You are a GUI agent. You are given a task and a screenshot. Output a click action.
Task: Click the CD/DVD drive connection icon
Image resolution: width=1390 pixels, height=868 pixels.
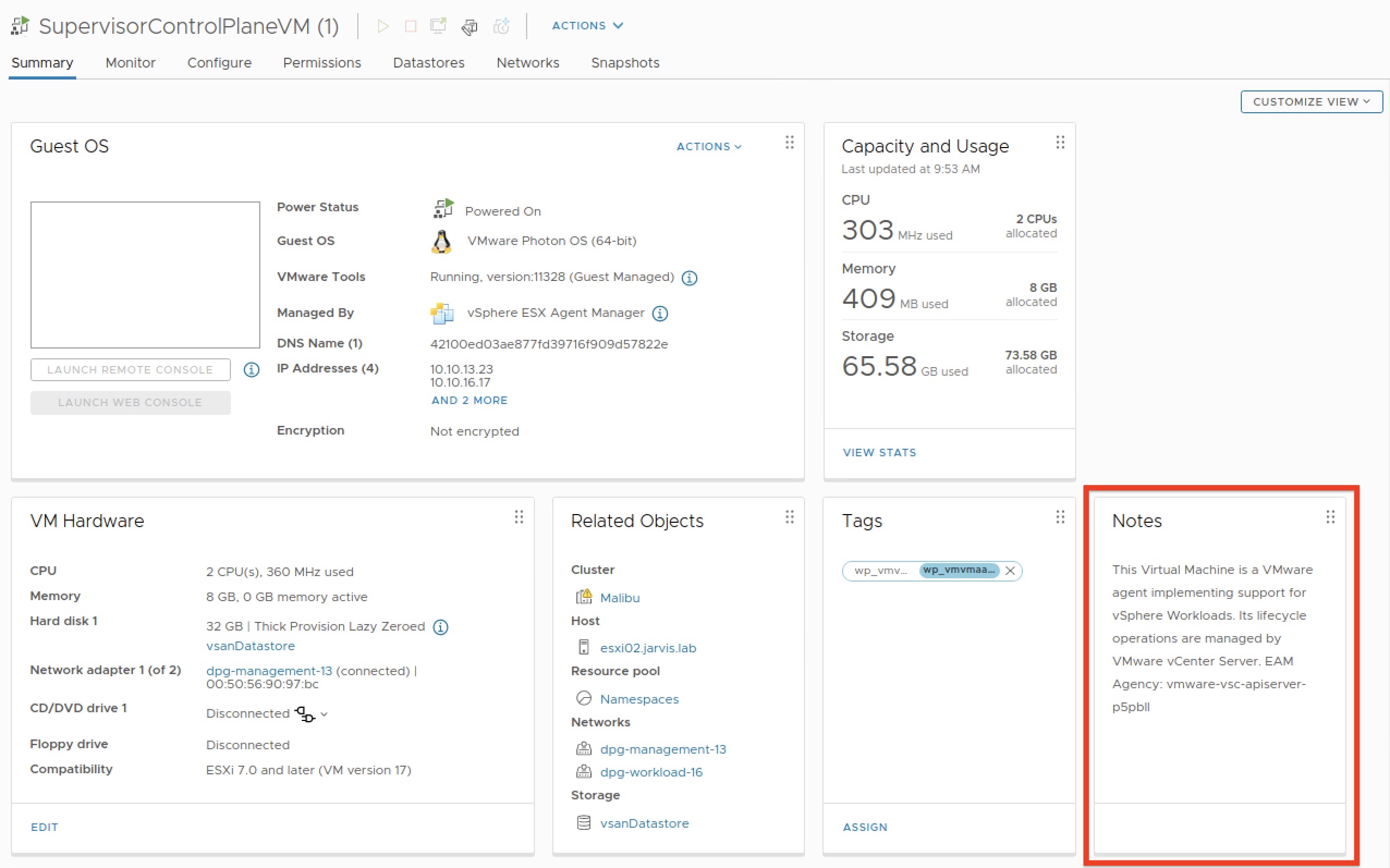304,714
